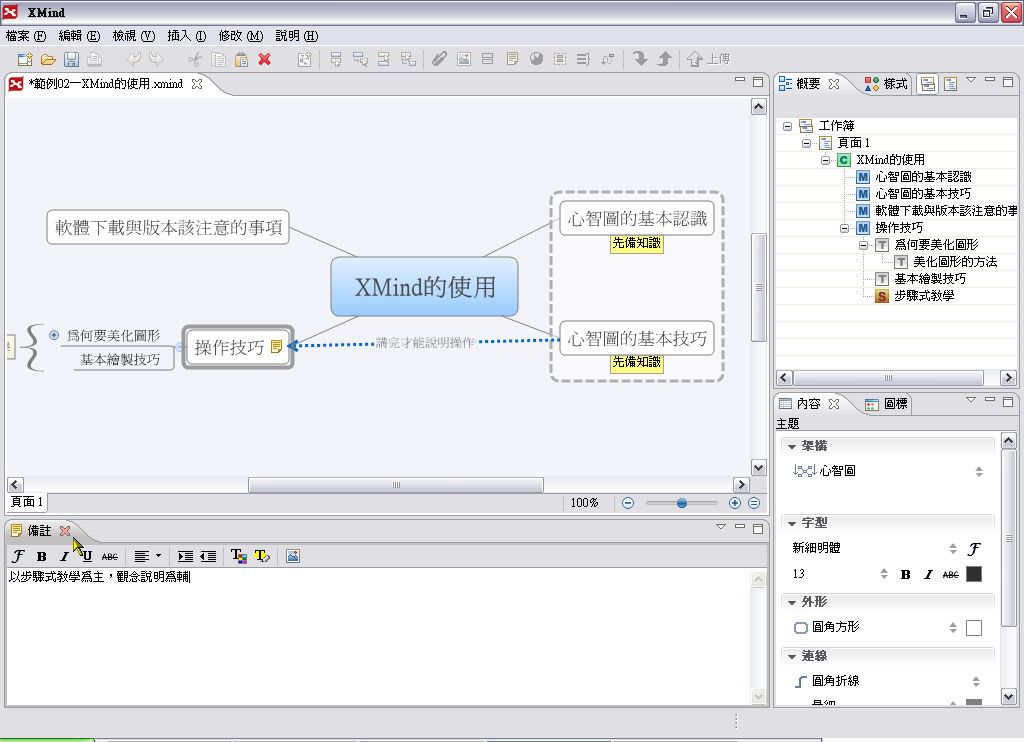Click the notes icon on the 操作技巧 topic
The image size is (1024, 742).
pyautogui.click(x=276, y=347)
